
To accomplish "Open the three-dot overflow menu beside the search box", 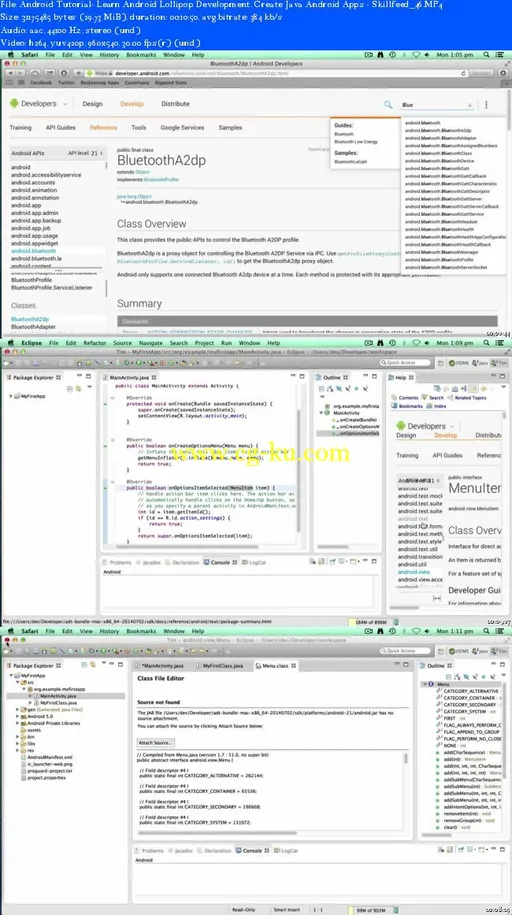I will [x=486, y=105].
